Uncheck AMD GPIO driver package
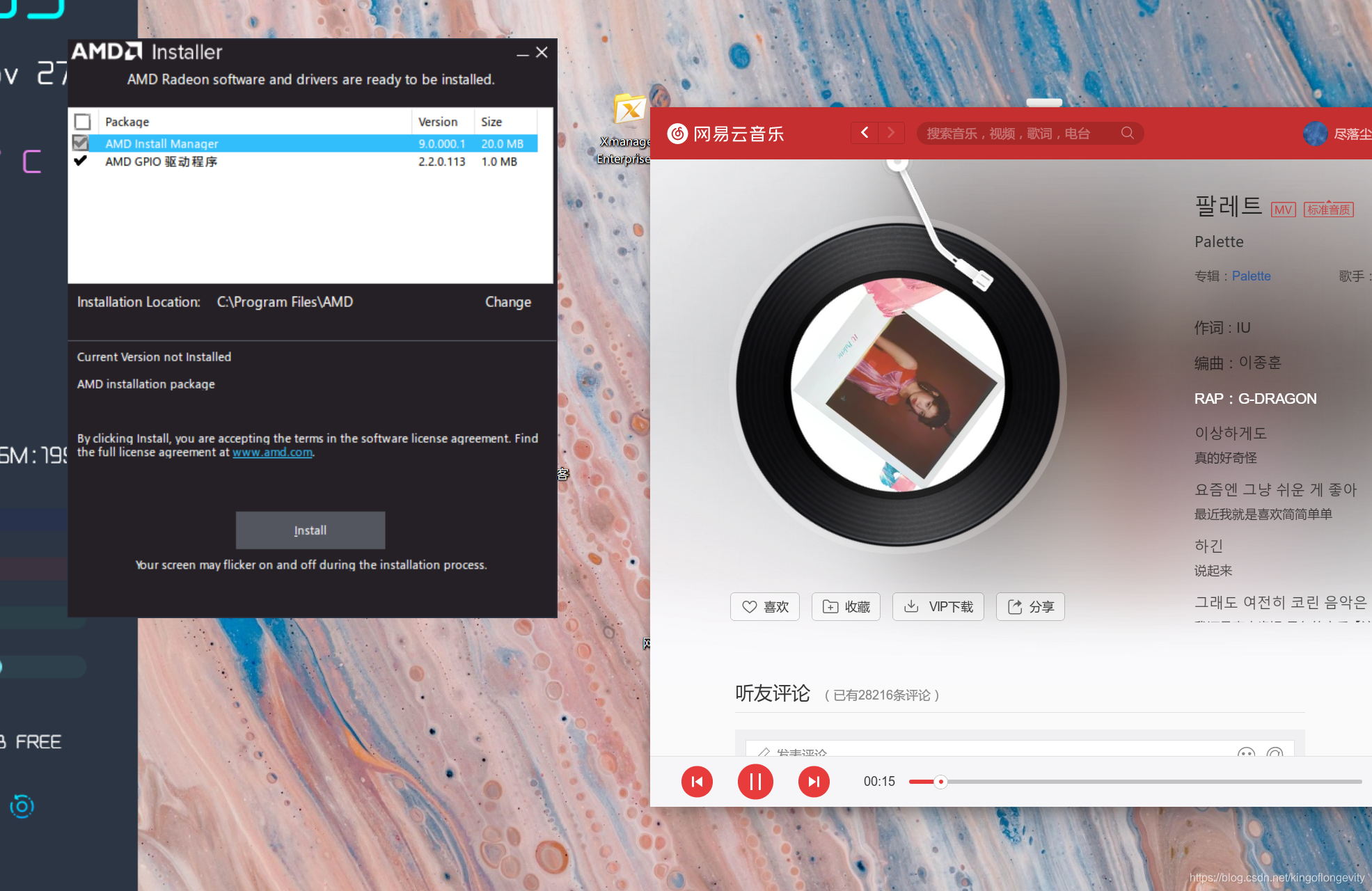The image size is (1372, 891). (81, 161)
